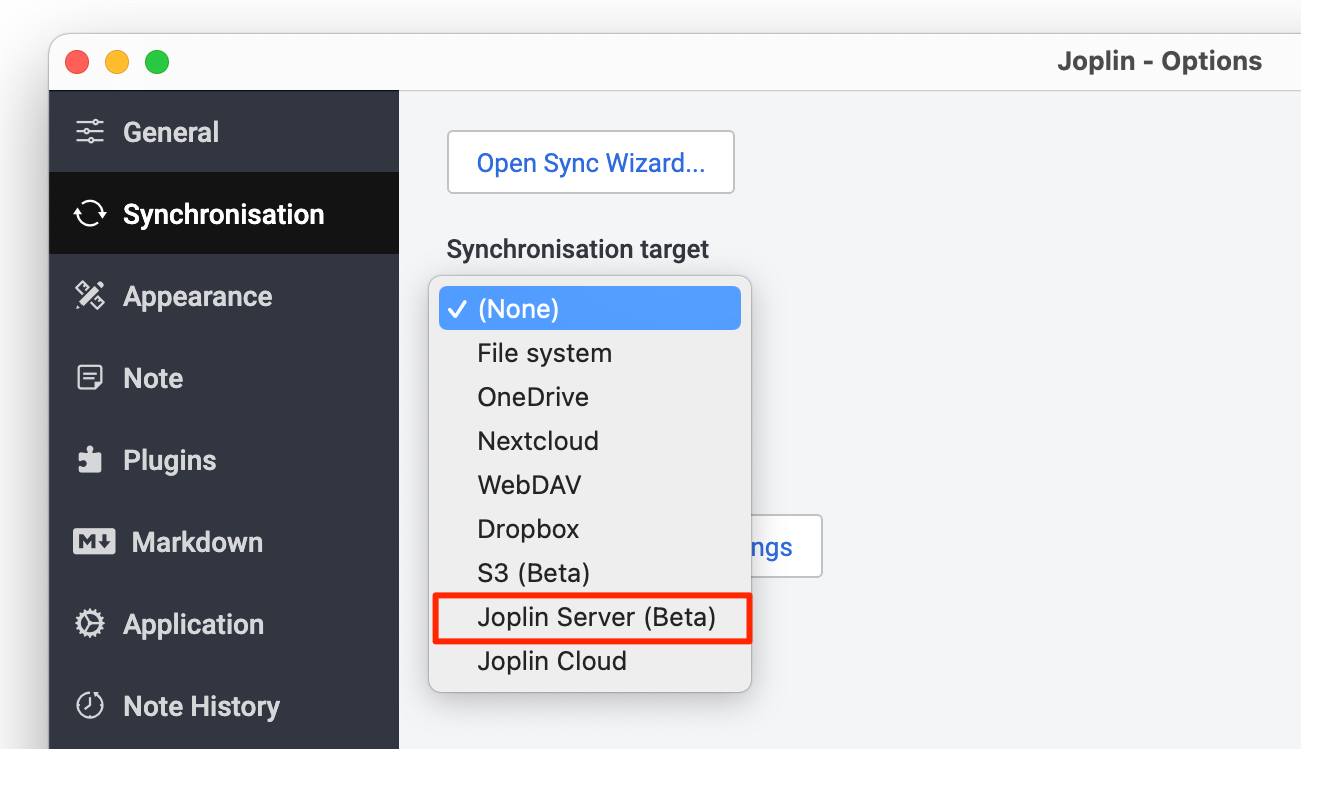This screenshot has width=1342, height=790.
Task: Click the Open Sync Wizard button
Action: [x=590, y=162]
